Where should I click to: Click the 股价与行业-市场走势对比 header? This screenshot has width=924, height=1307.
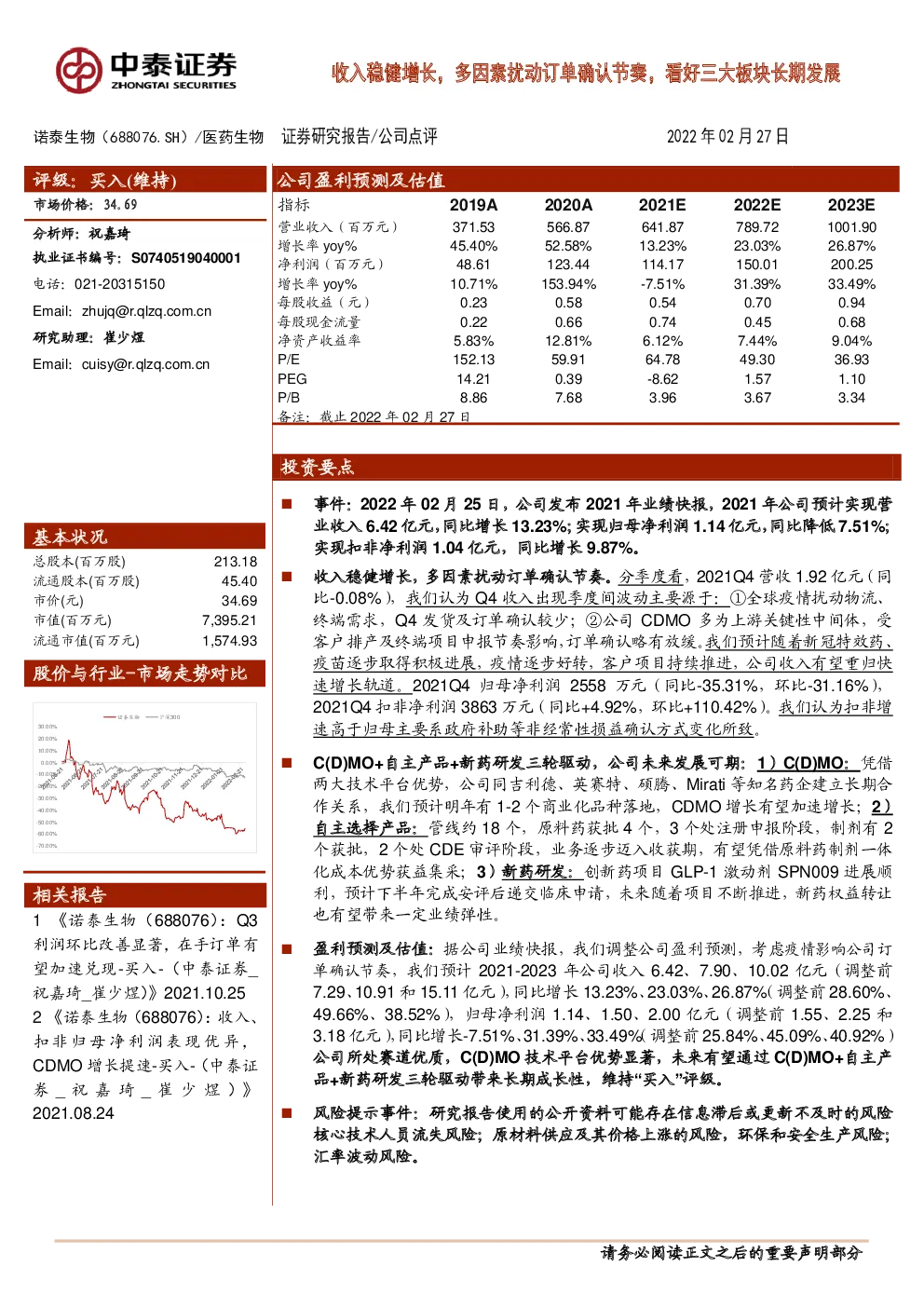pyautogui.click(x=145, y=674)
